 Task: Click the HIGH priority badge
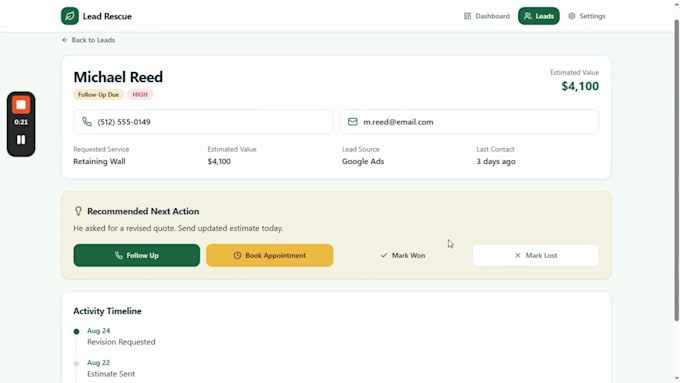click(x=140, y=95)
